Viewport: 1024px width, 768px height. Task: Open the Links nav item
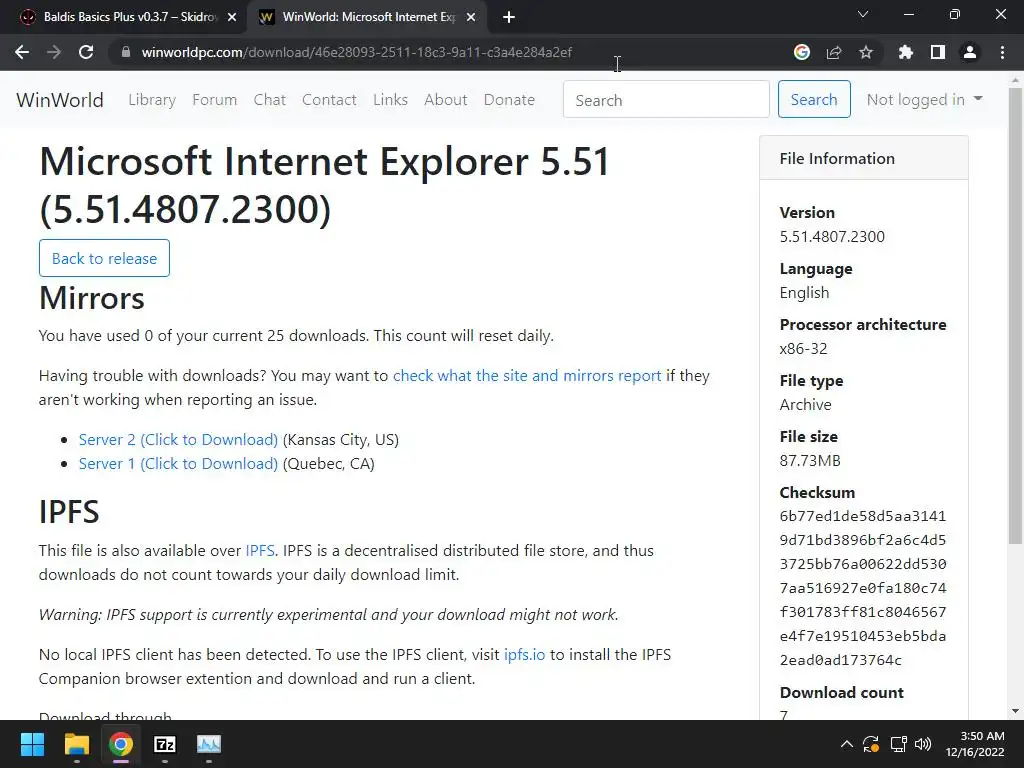[x=391, y=100]
